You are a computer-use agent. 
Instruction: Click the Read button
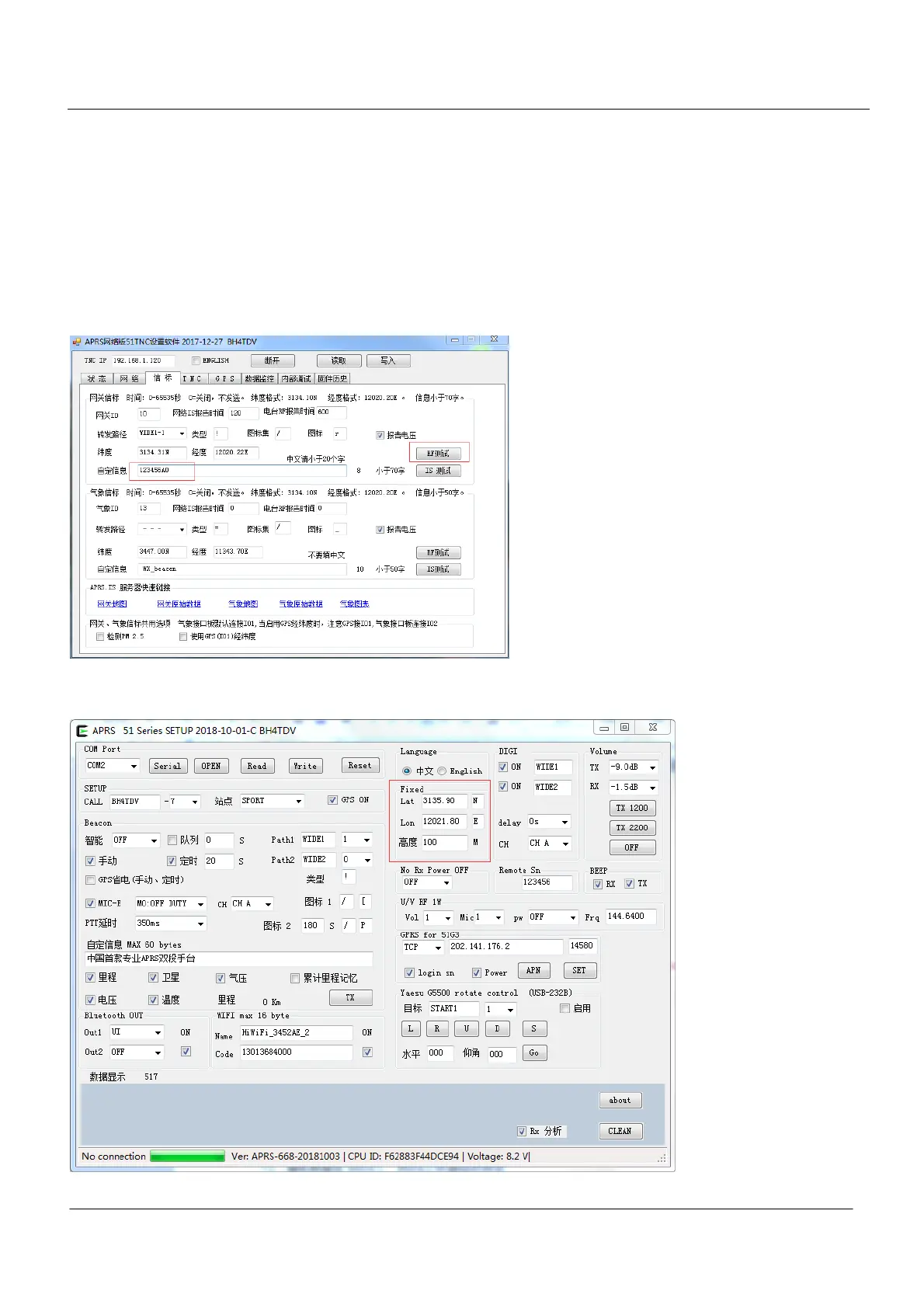point(257,766)
